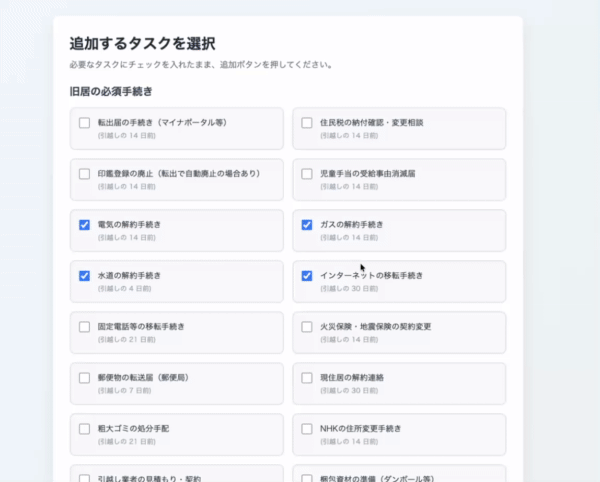Check the 火災保険・地震保険の契約変更 checkbox
Image resolution: width=600 pixels, height=482 pixels.
[x=307, y=327]
